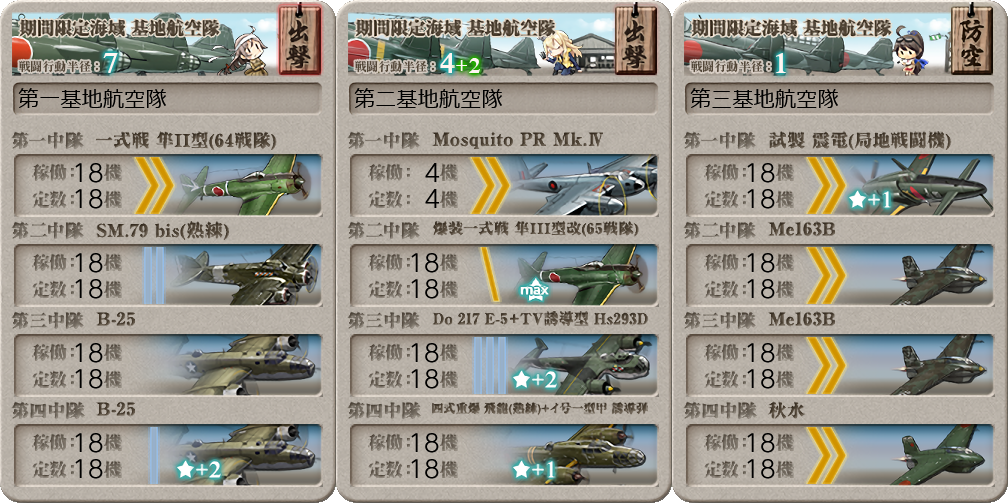
Task: Select the SM.79 bis(熟練) aircraft slot
Action: [x=167, y=275]
